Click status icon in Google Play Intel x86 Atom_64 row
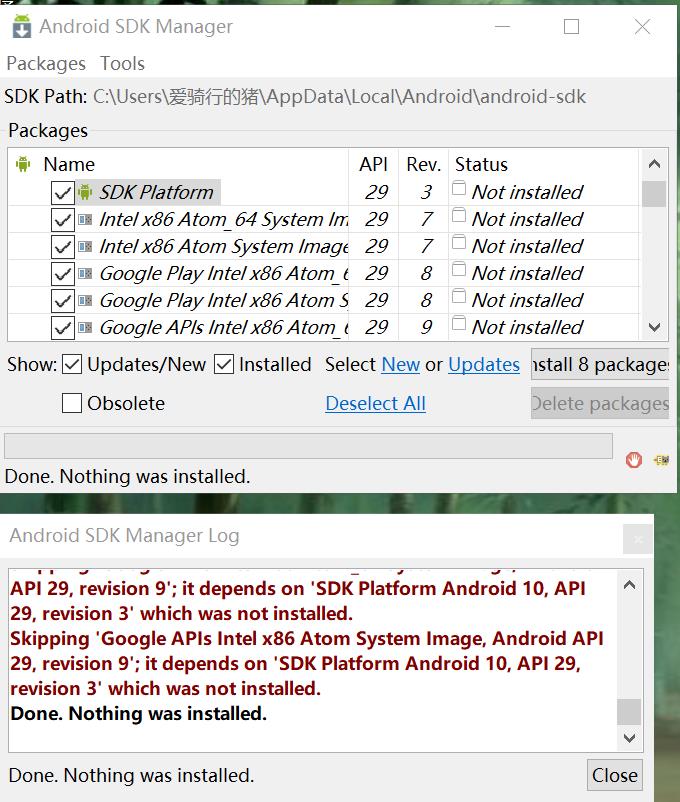The height and width of the screenshot is (802, 680). 459,269
